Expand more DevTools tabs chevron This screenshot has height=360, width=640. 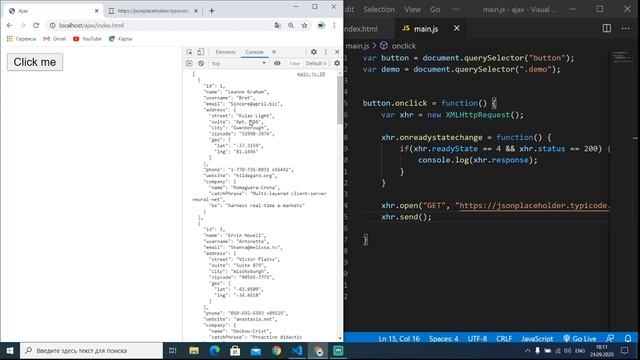point(274,52)
